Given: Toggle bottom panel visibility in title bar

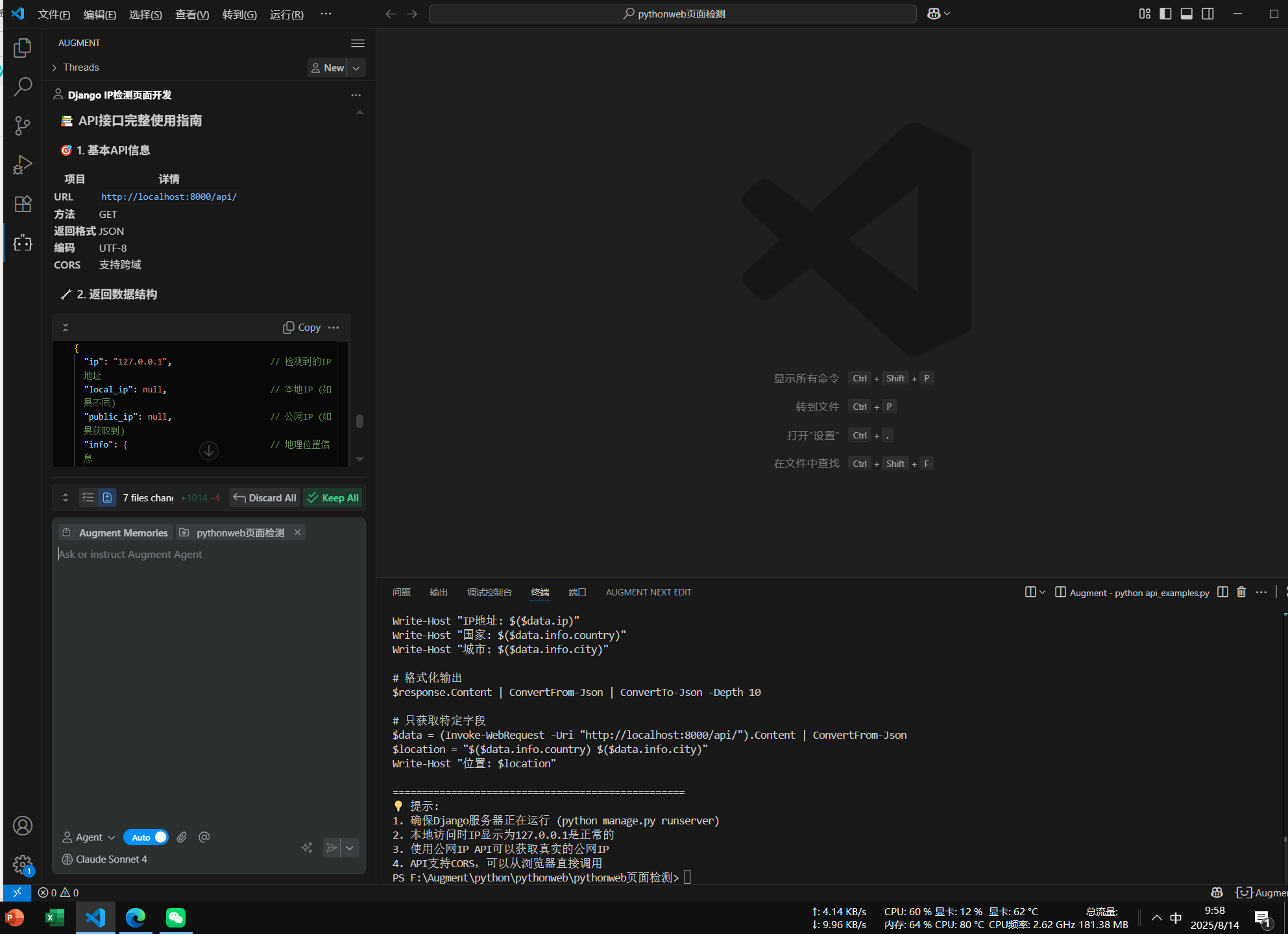Looking at the screenshot, I should pos(1186,14).
